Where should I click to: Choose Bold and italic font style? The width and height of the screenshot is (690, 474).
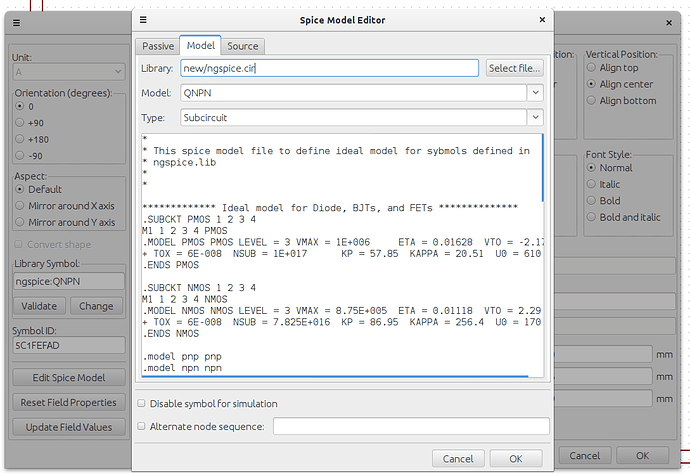coord(591,217)
